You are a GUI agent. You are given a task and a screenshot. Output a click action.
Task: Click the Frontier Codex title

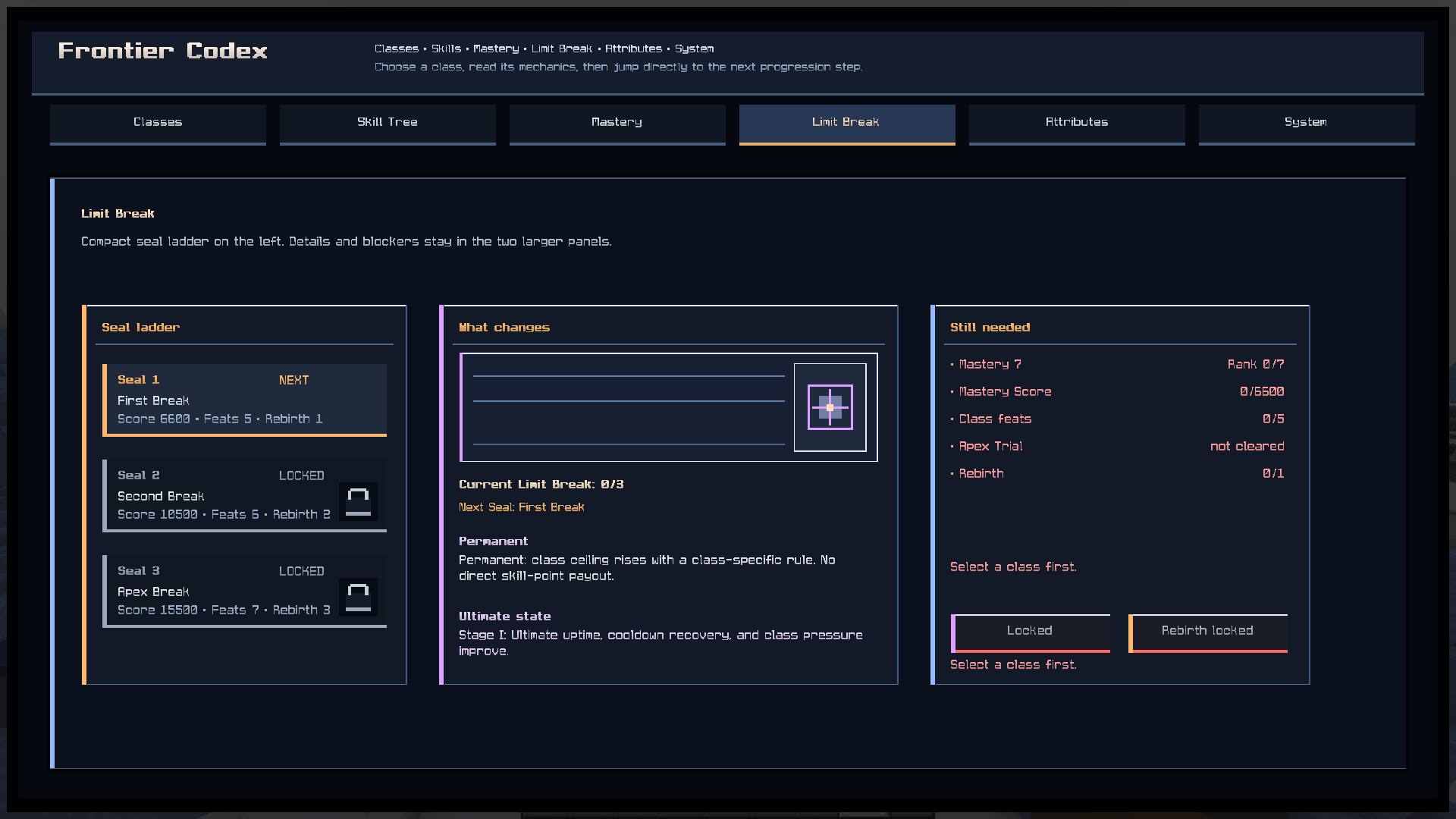coord(163,51)
